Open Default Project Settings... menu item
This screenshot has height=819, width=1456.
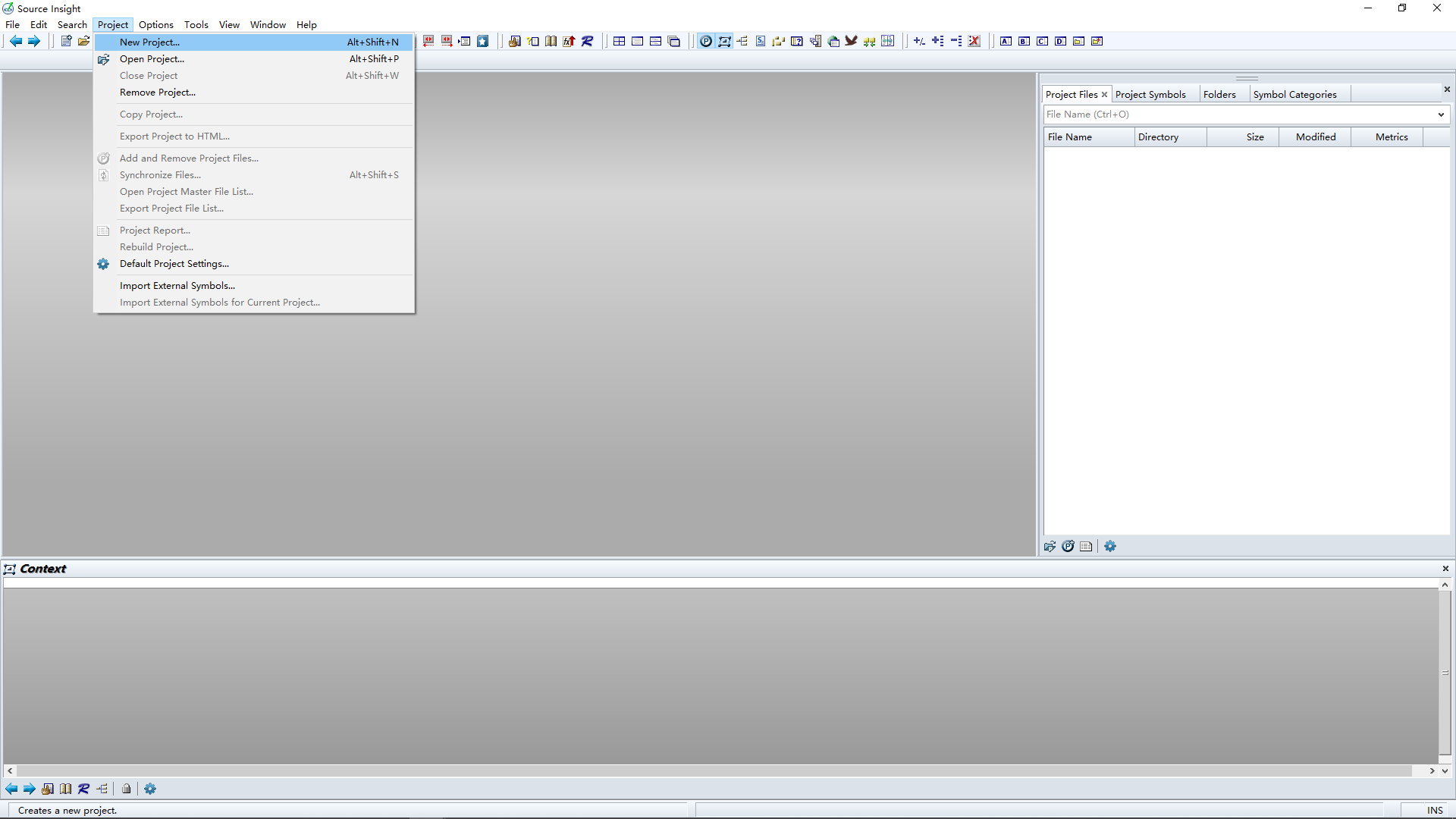coord(254,264)
